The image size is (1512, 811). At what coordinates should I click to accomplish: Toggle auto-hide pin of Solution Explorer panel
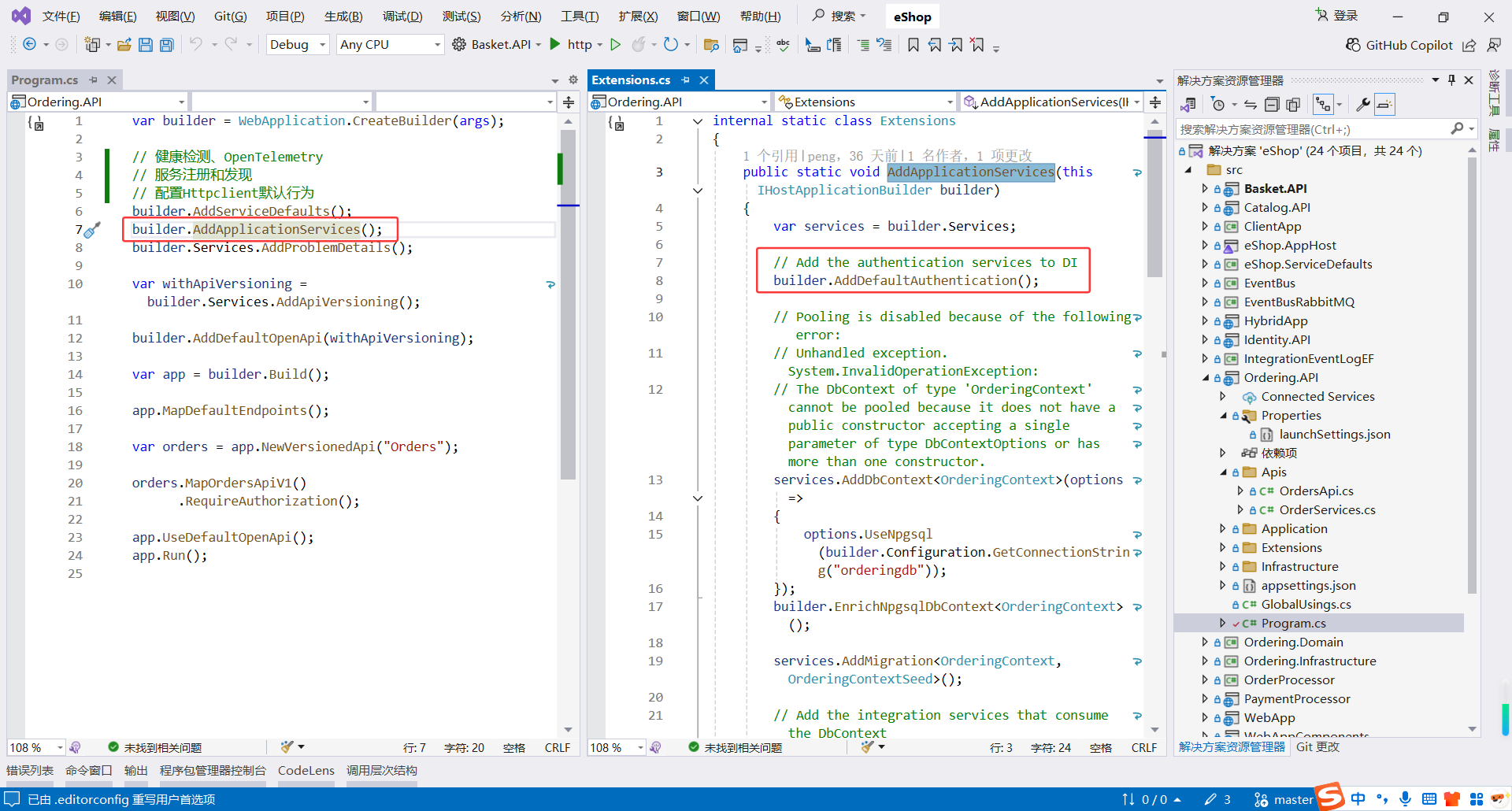[x=1451, y=80]
